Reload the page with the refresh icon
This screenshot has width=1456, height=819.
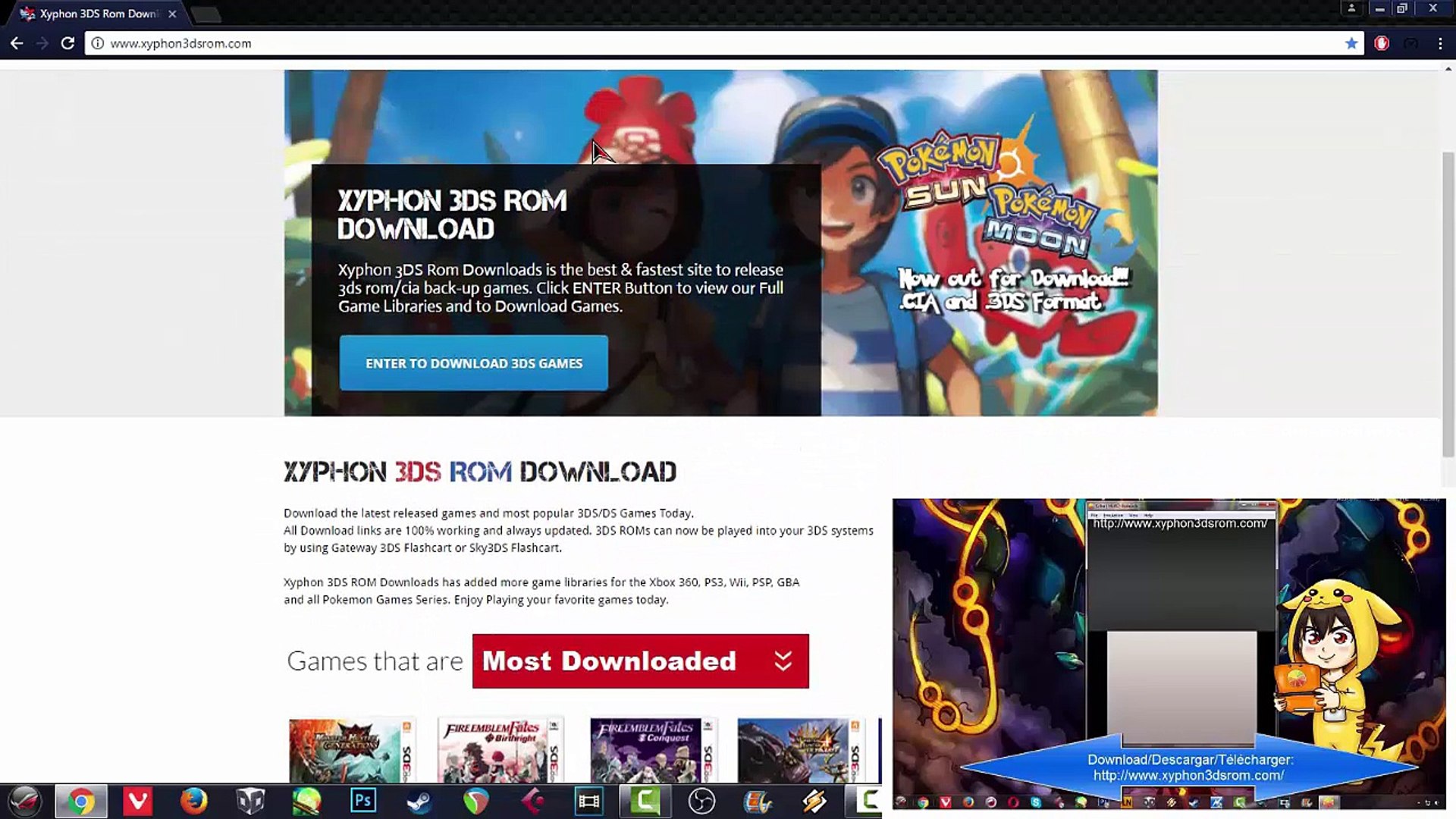[x=67, y=43]
